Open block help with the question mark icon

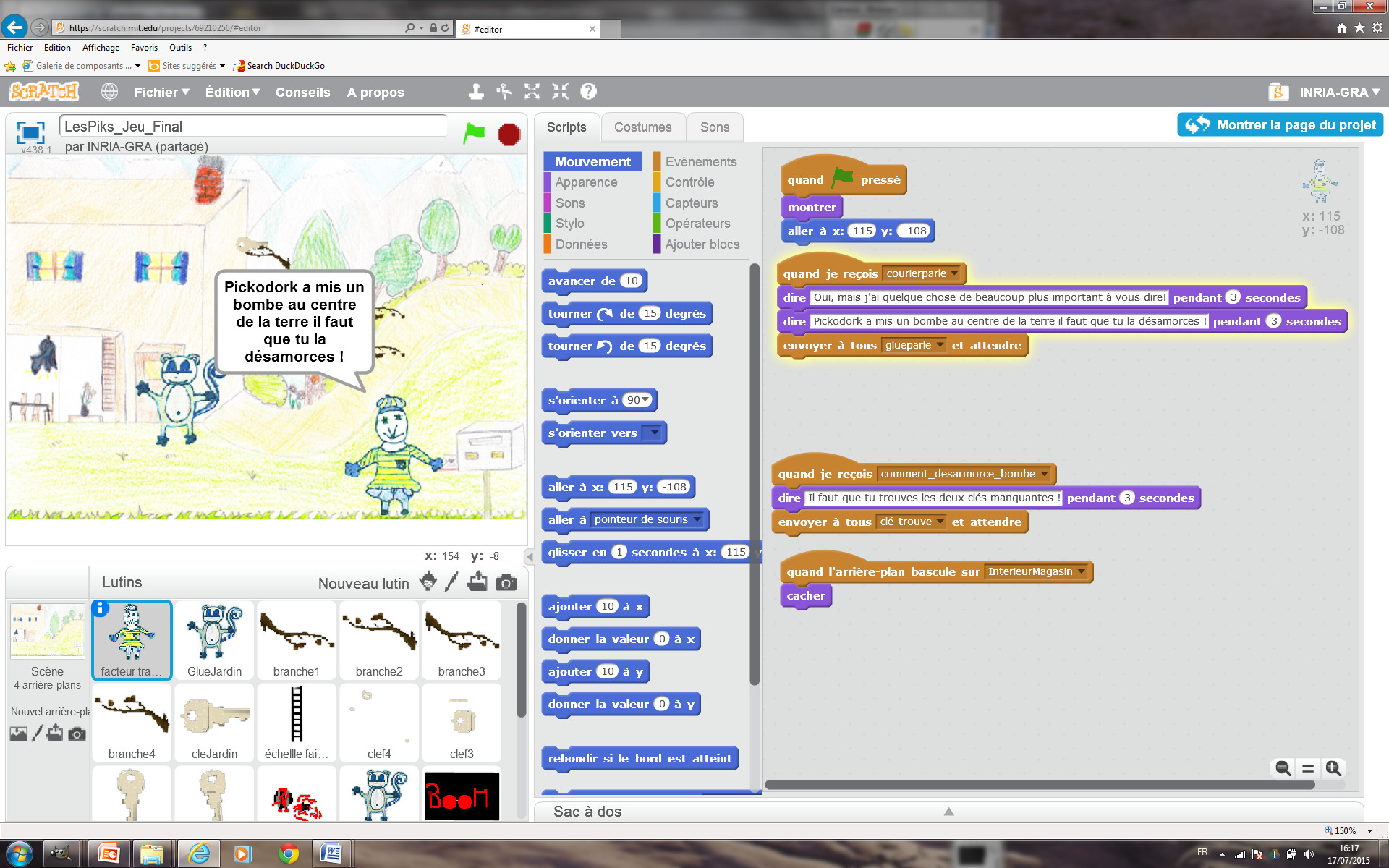click(588, 92)
